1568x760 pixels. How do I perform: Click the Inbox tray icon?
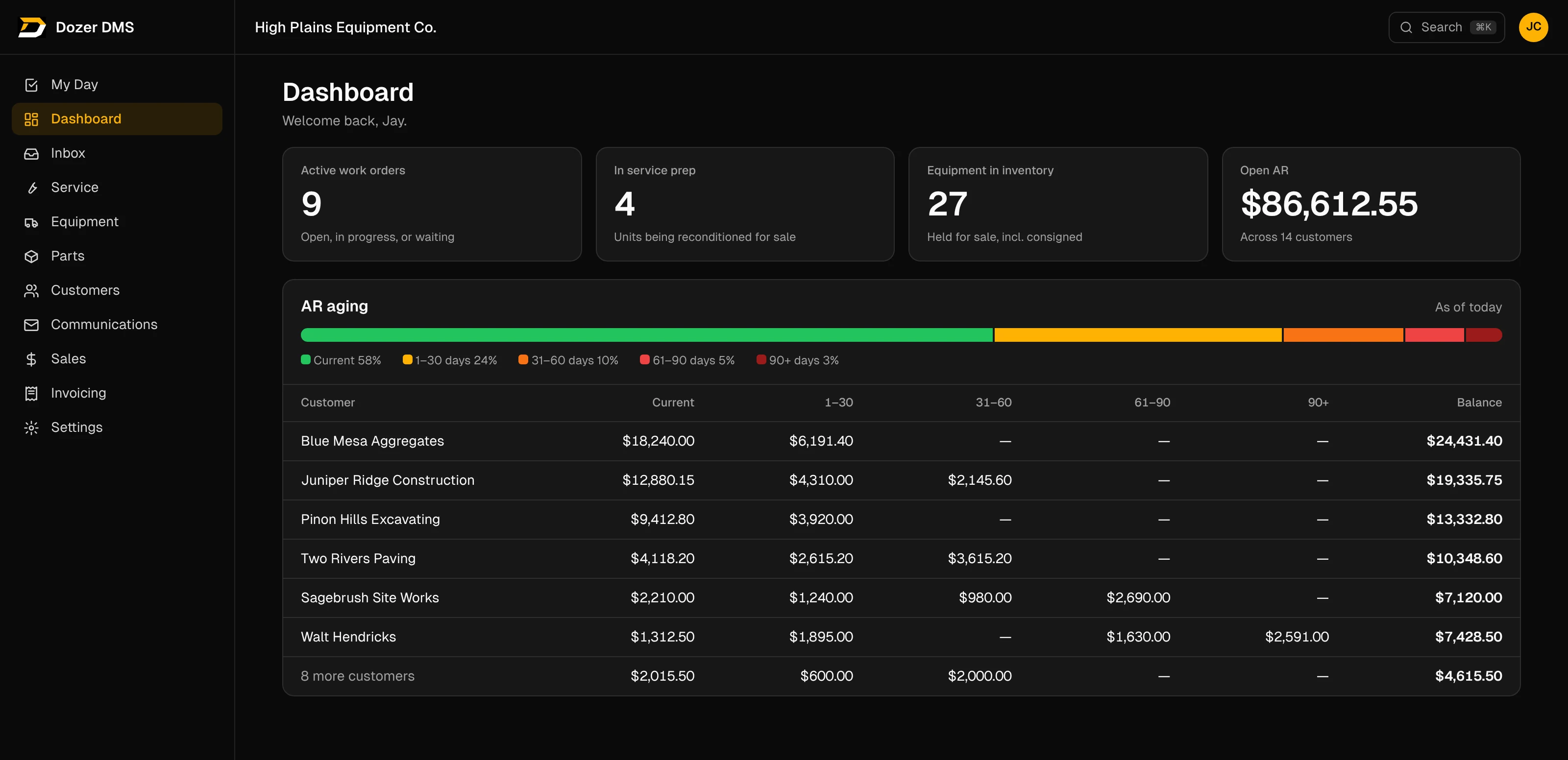31,153
